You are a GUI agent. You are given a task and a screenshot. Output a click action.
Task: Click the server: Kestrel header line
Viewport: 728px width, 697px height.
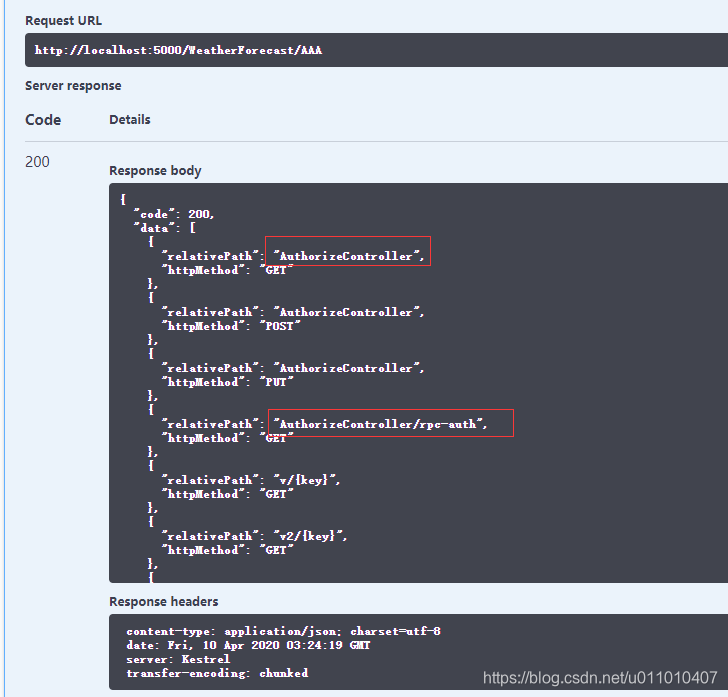tap(178, 659)
